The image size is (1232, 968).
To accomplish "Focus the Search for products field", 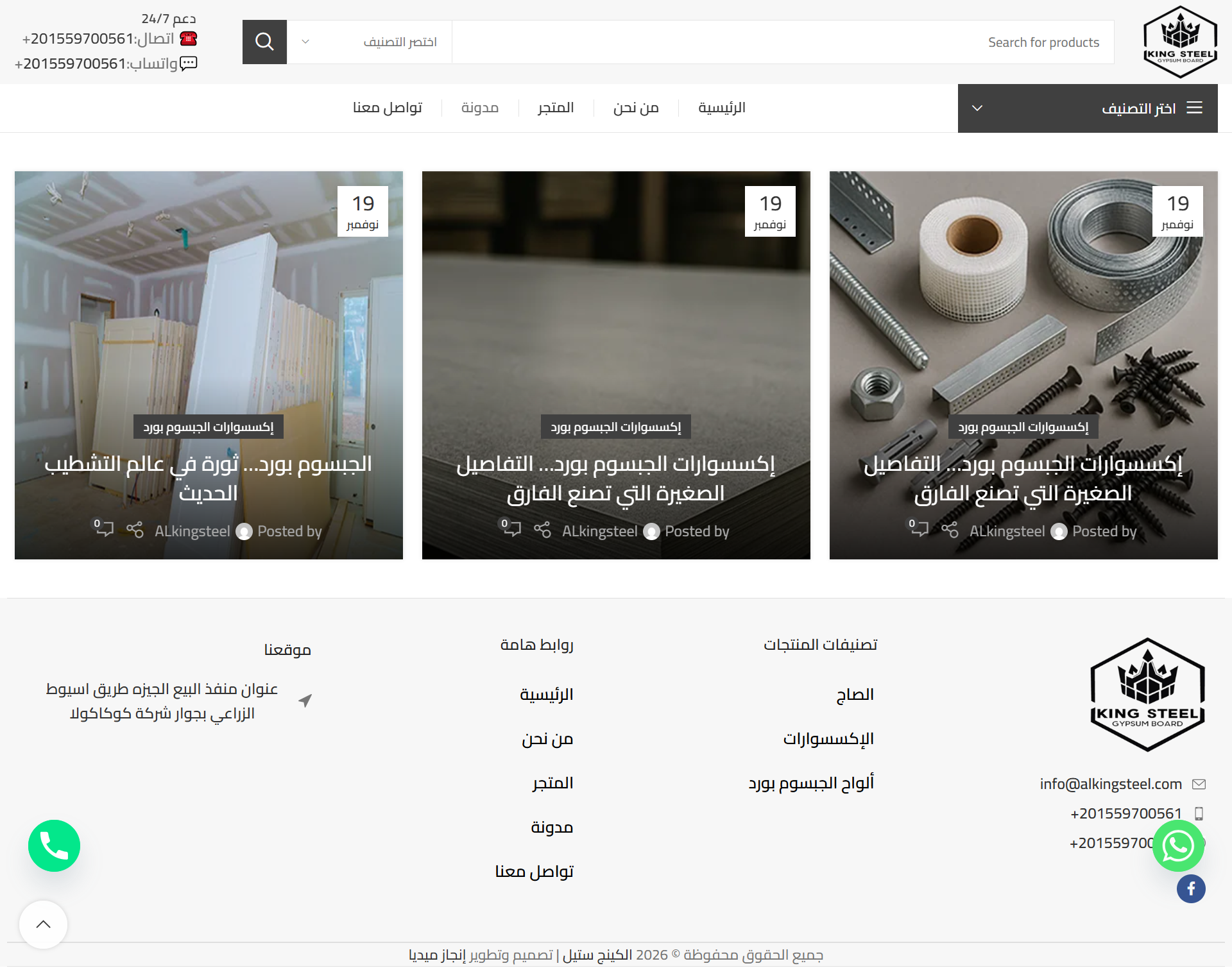I will [x=783, y=42].
